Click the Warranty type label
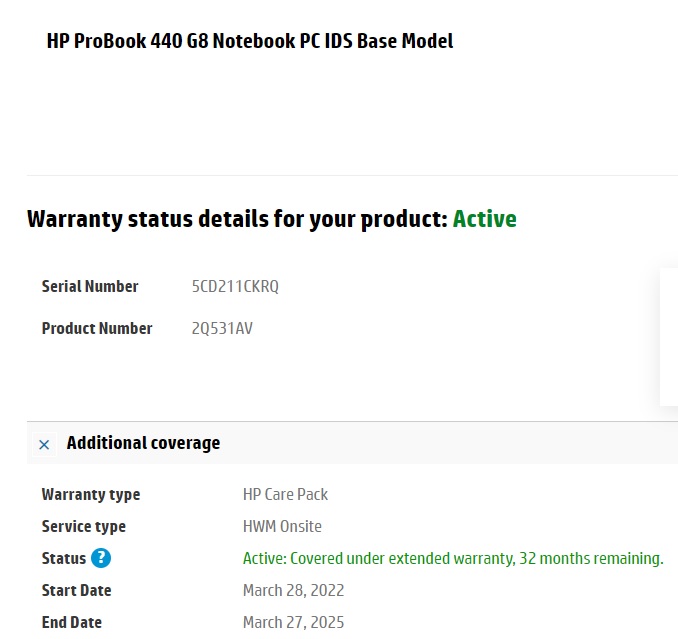Viewport: 678px width, 639px height. 91,494
